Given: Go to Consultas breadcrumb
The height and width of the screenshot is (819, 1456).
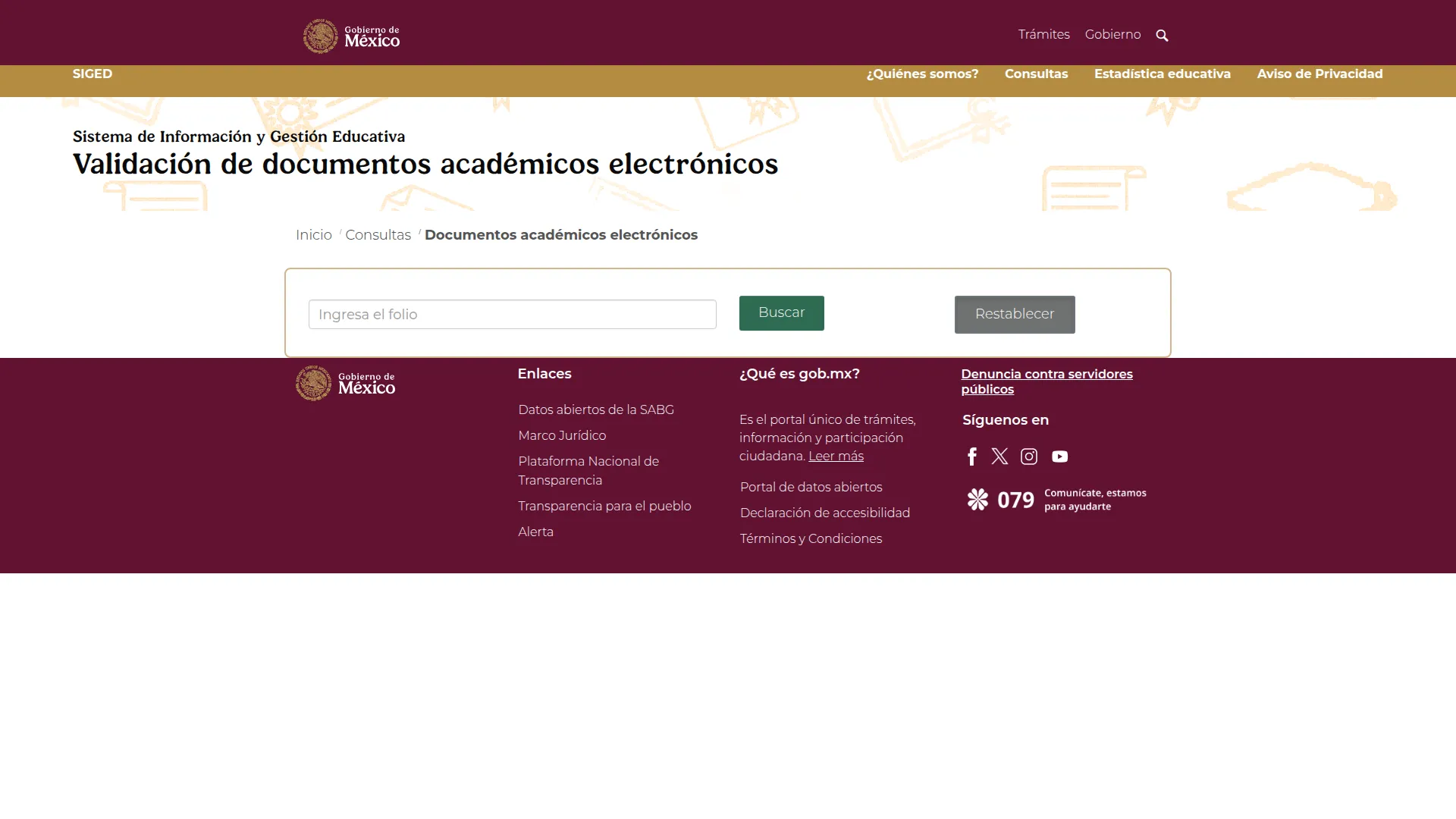Looking at the screenshot, I should pyautogui.click(x=378, y=235).
